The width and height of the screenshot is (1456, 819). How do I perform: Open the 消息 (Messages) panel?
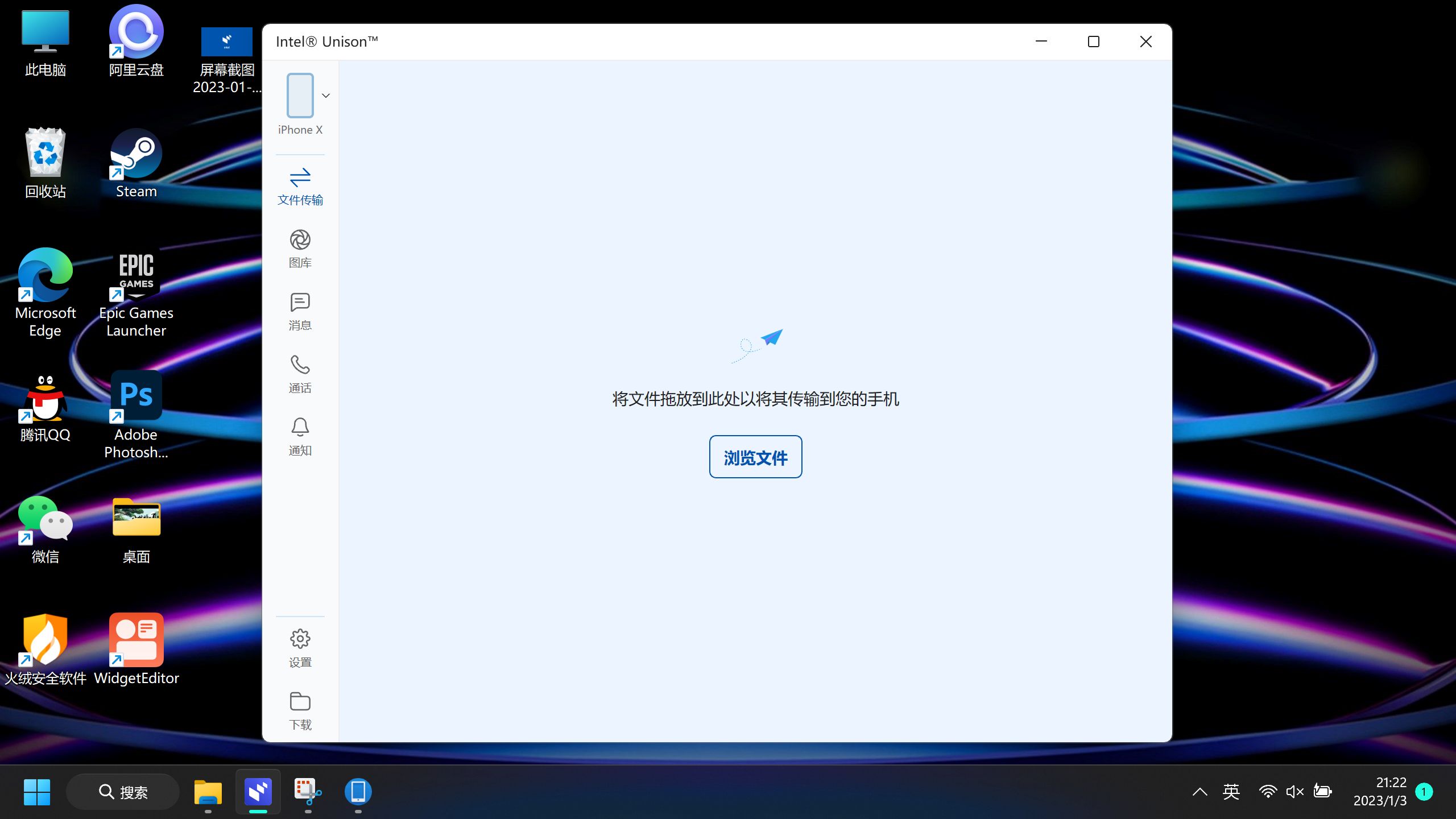(x=299, y=310)
